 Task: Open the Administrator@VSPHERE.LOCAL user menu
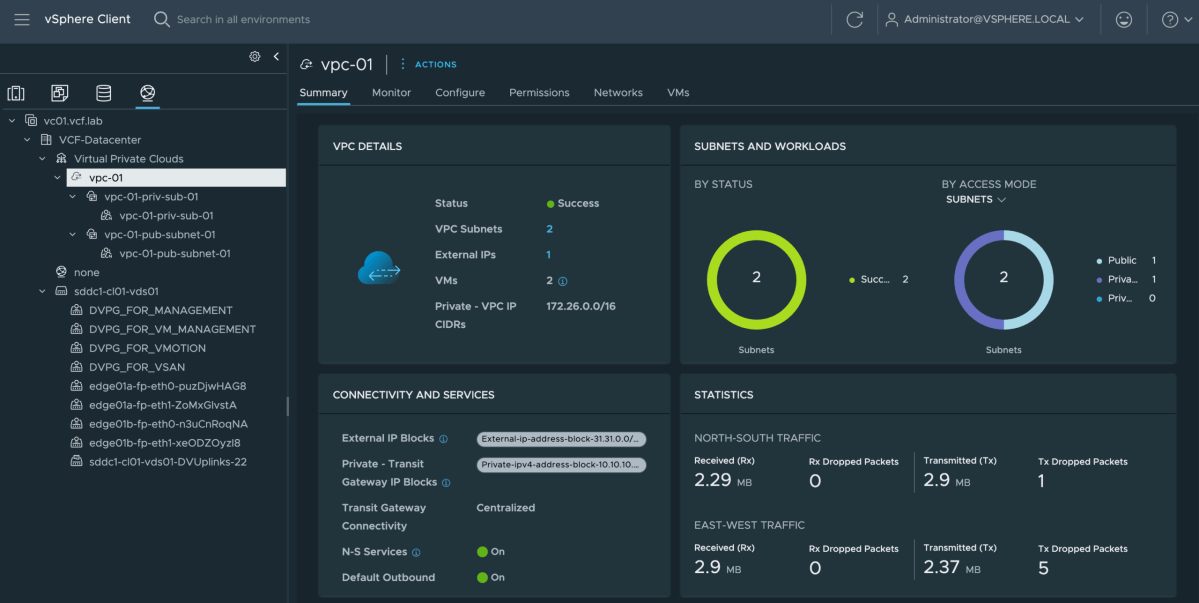(x=985, y=19)
